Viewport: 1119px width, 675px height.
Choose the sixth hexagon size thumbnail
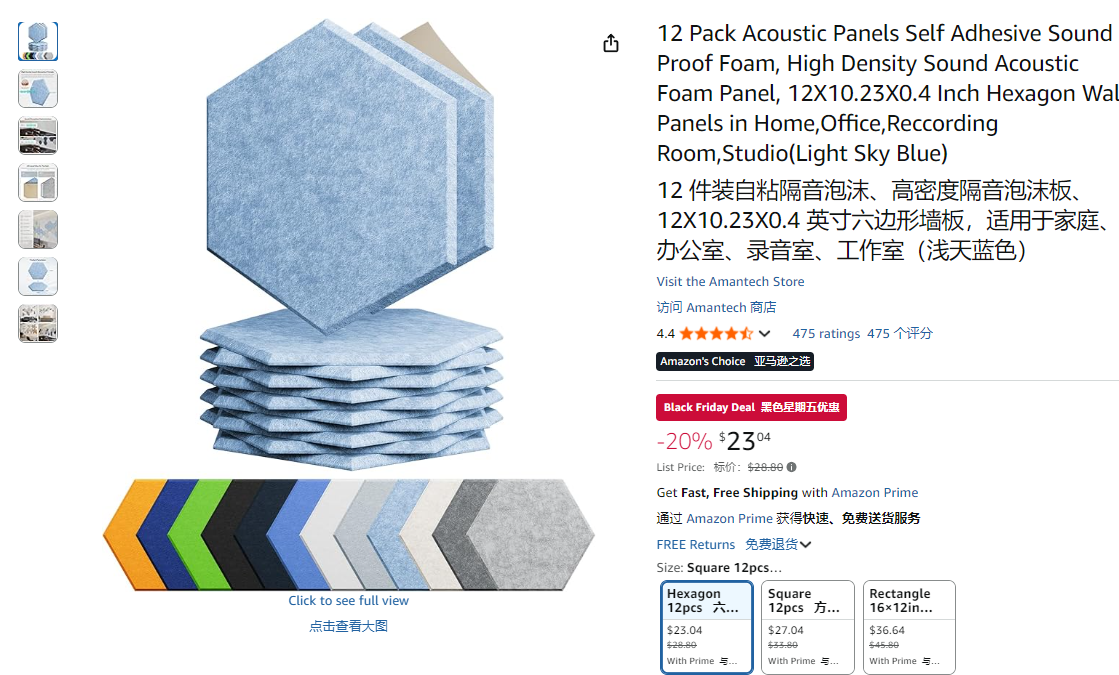point(38,277)
